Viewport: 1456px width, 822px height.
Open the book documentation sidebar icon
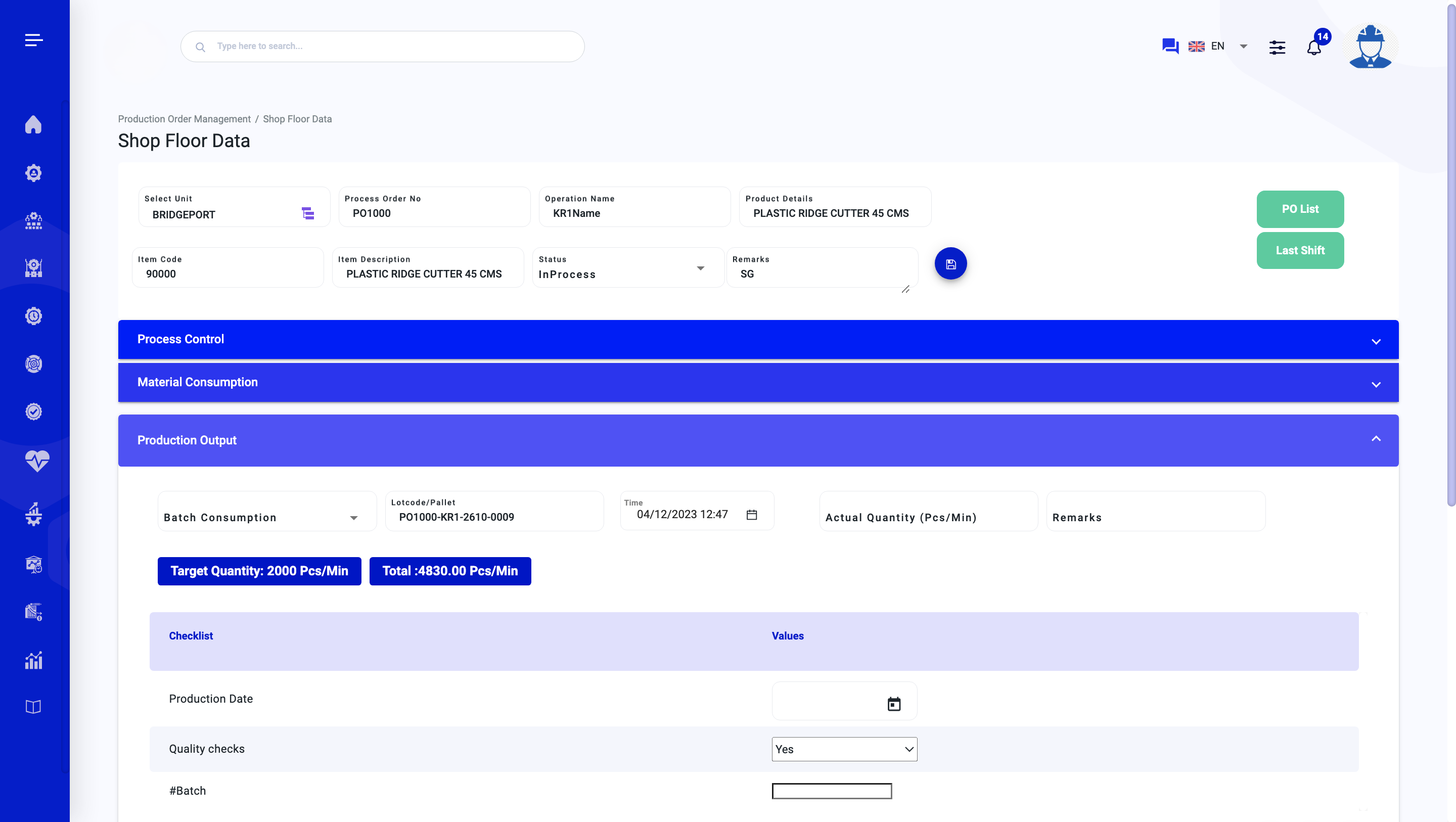tap(33, 707)
